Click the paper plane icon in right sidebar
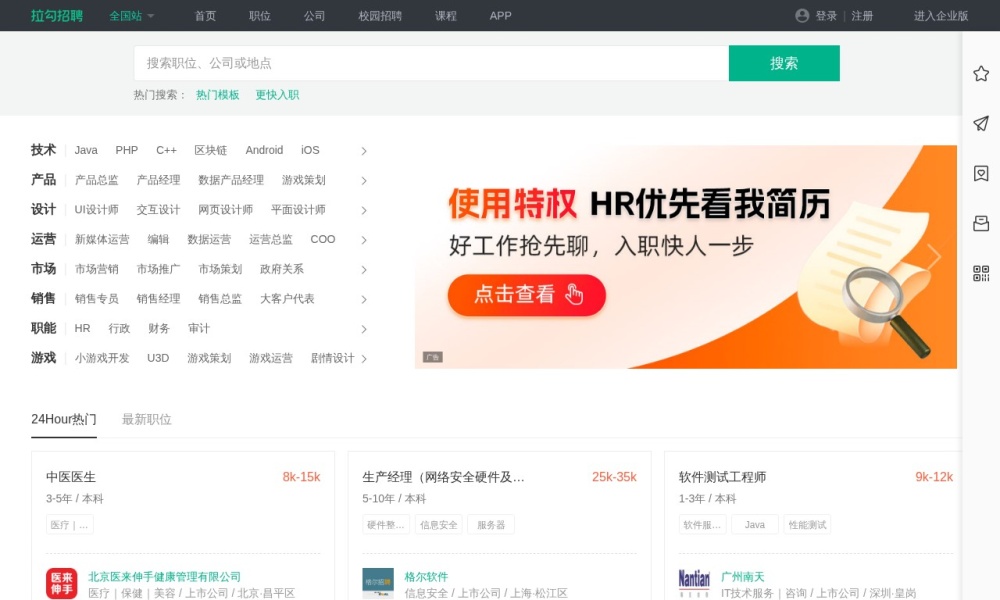Image resolution: width=1000 pixels, height=600 pixels. click(x=981, y=124)
